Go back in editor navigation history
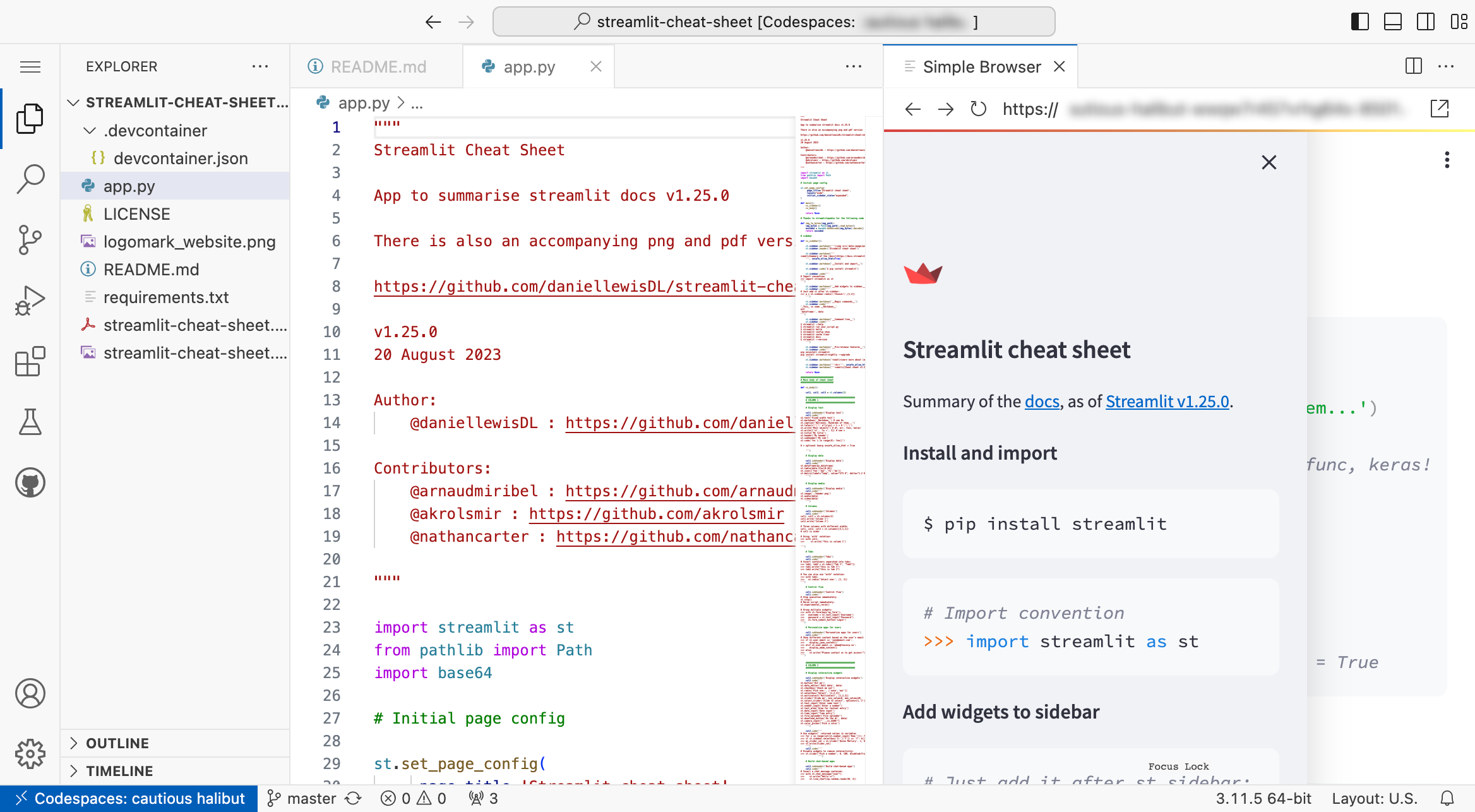This screenshot has height=812, width=1475. coord(433,22)
